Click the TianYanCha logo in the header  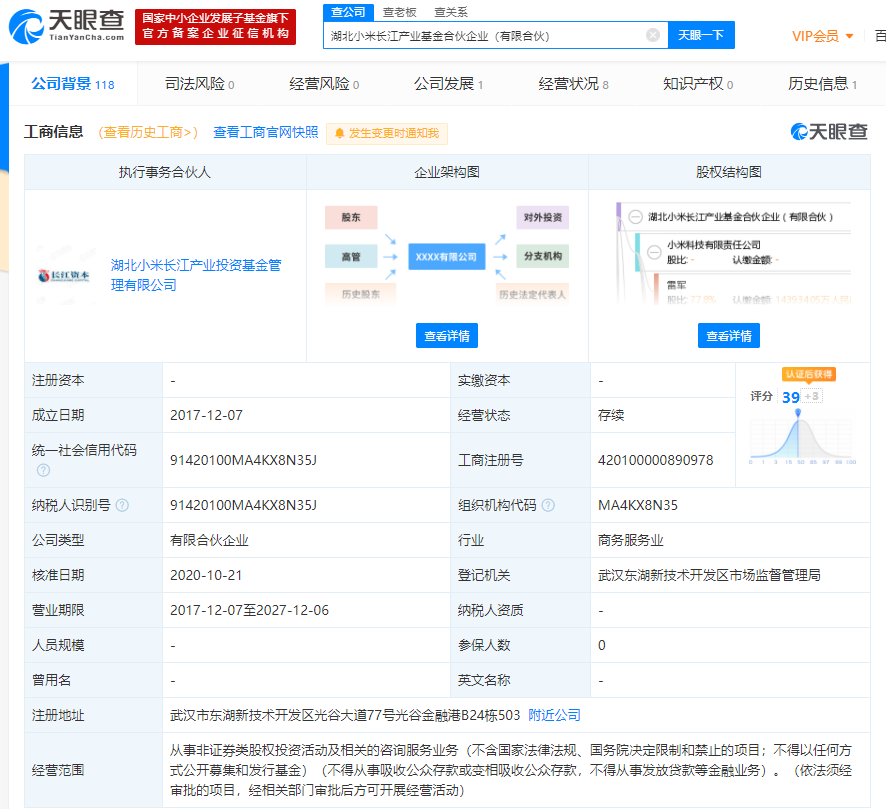(x=67, y=27)
